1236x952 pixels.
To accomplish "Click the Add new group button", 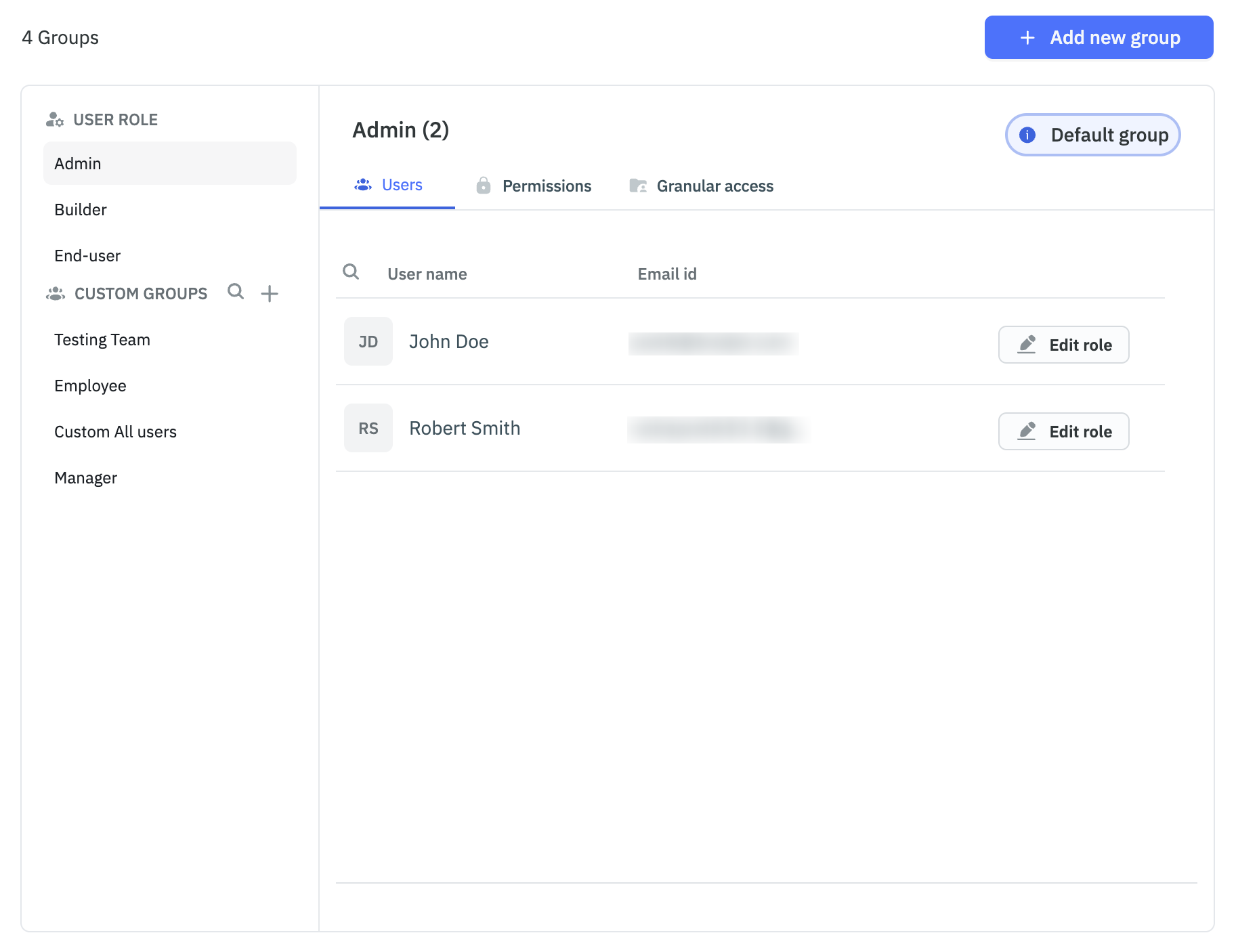I will (x=1098, y=37).
